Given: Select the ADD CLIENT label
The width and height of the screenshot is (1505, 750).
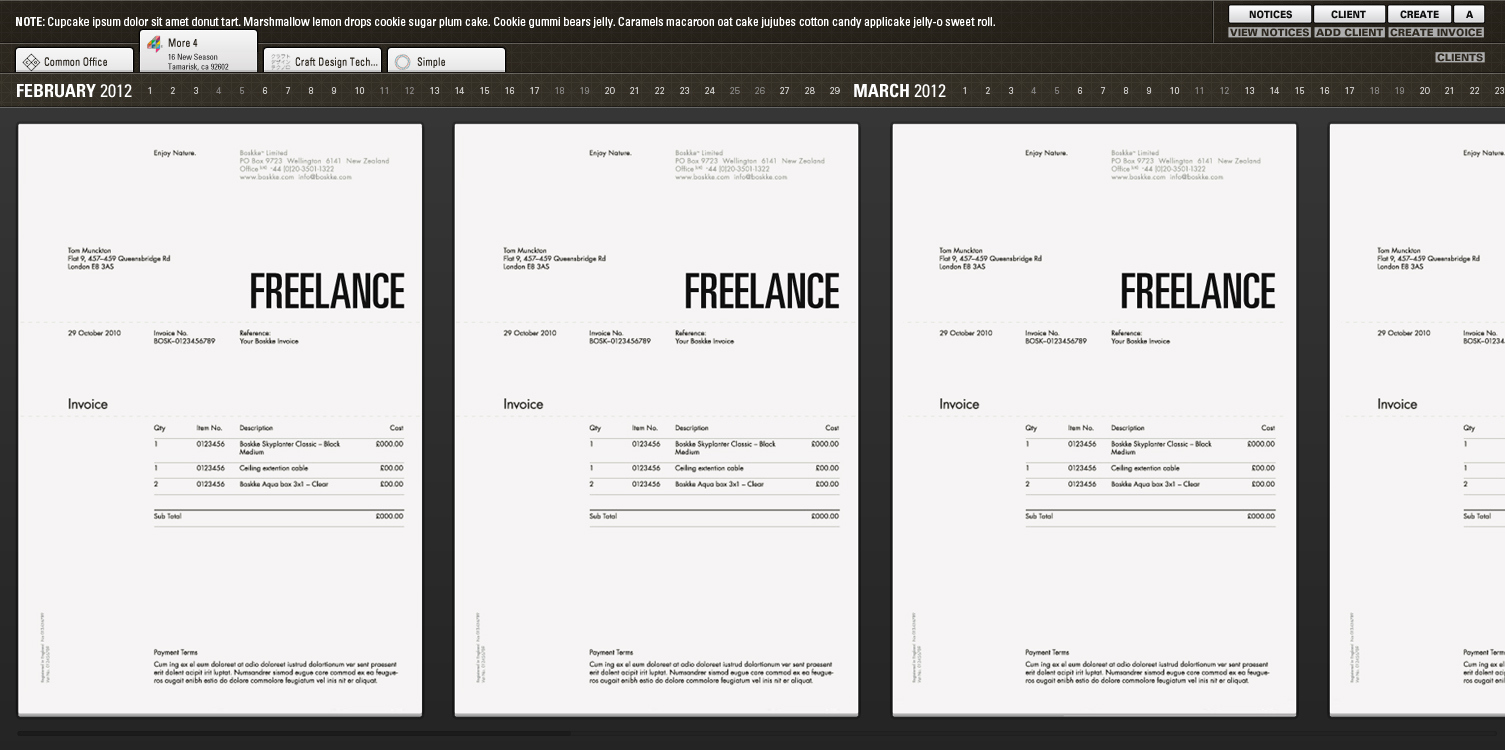Looking at the screenshot, I should click(x=1349, y=33).
